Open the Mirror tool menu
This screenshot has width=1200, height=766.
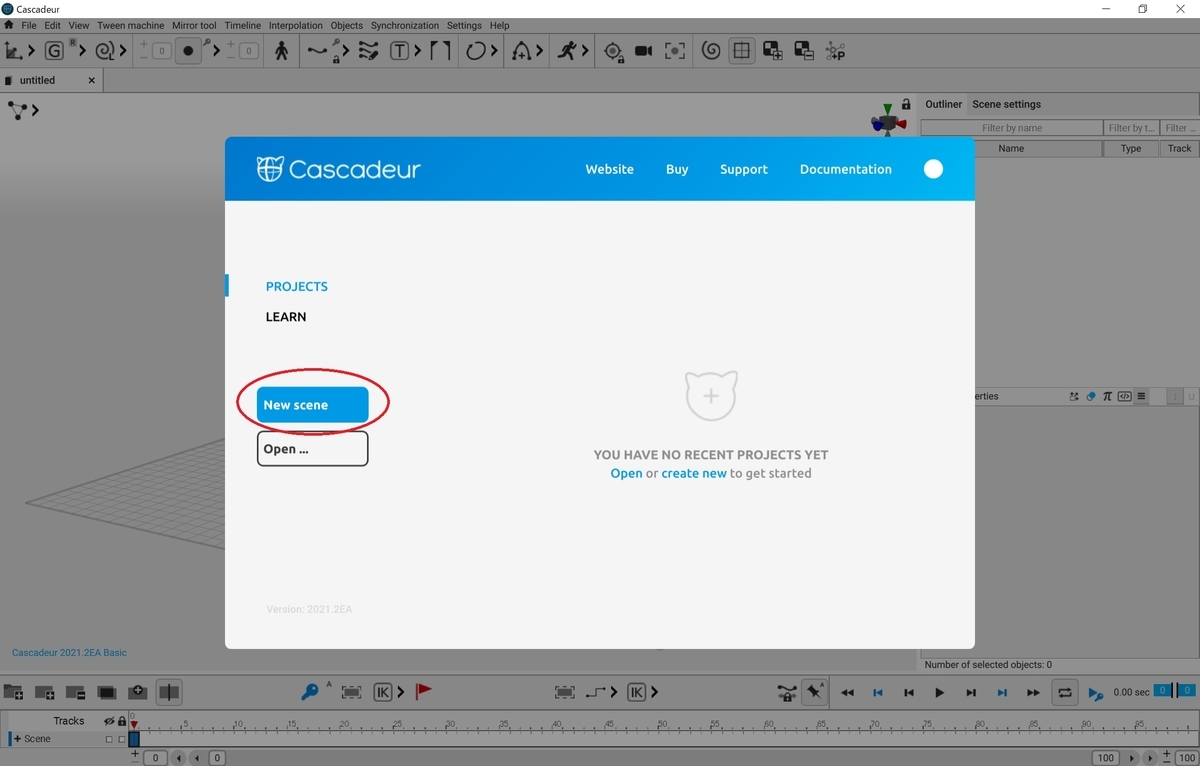[194, 25]
